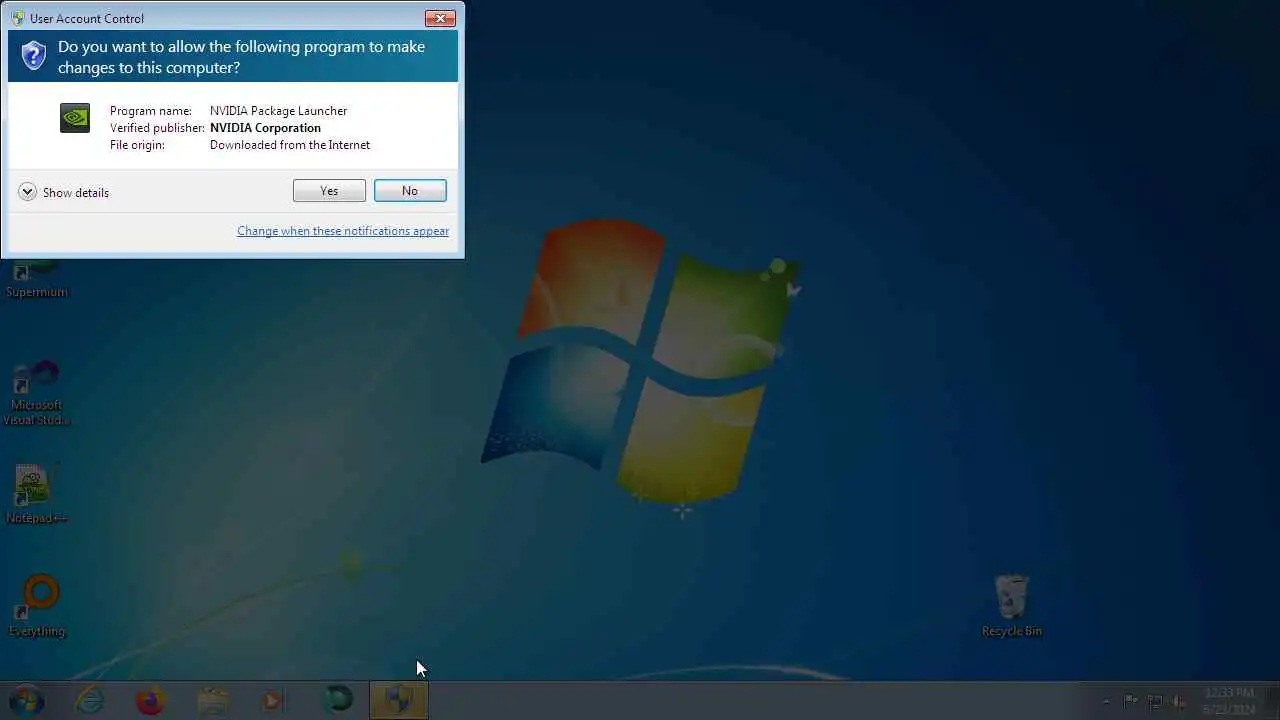Click the small title bar shield icon
Image resolution: width=1280 pixels, height=720 pixels.
click(x=18, y=18)
